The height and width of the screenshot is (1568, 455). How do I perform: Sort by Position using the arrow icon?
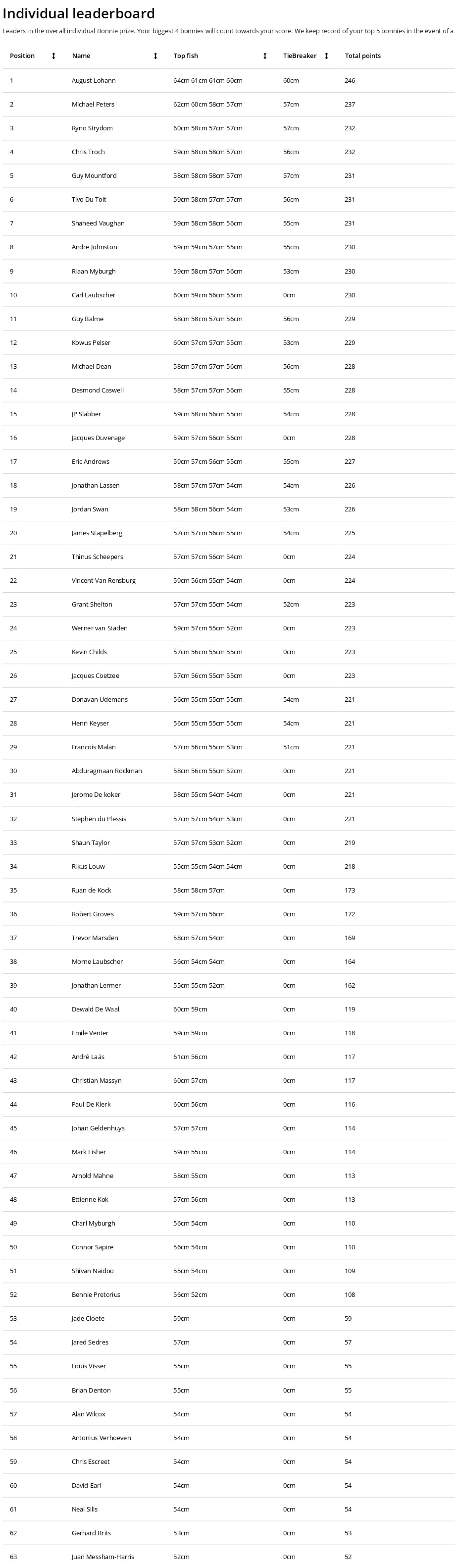pyautogui.click(x=53, y=56)
